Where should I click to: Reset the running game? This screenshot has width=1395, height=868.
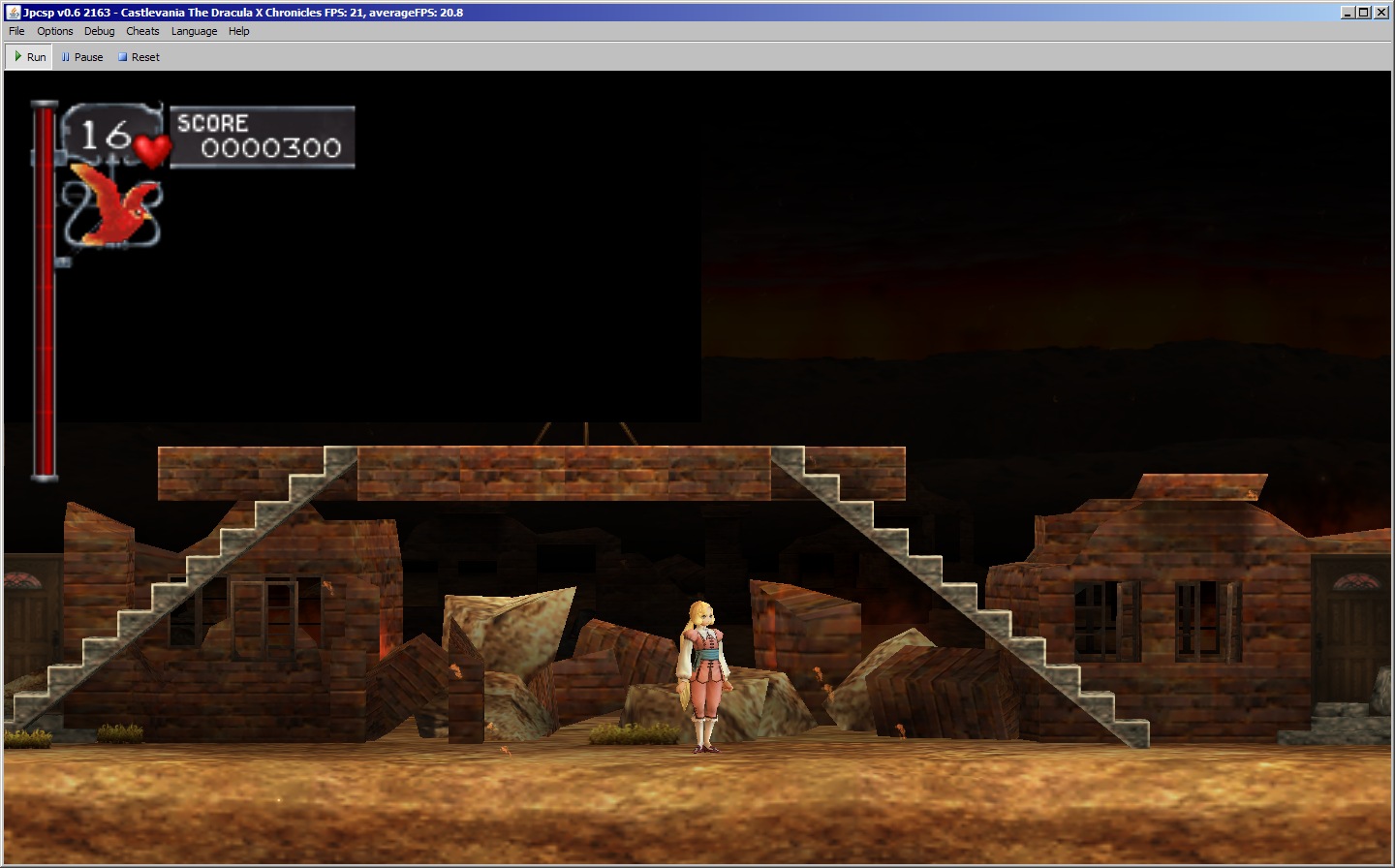pos(139,57)
